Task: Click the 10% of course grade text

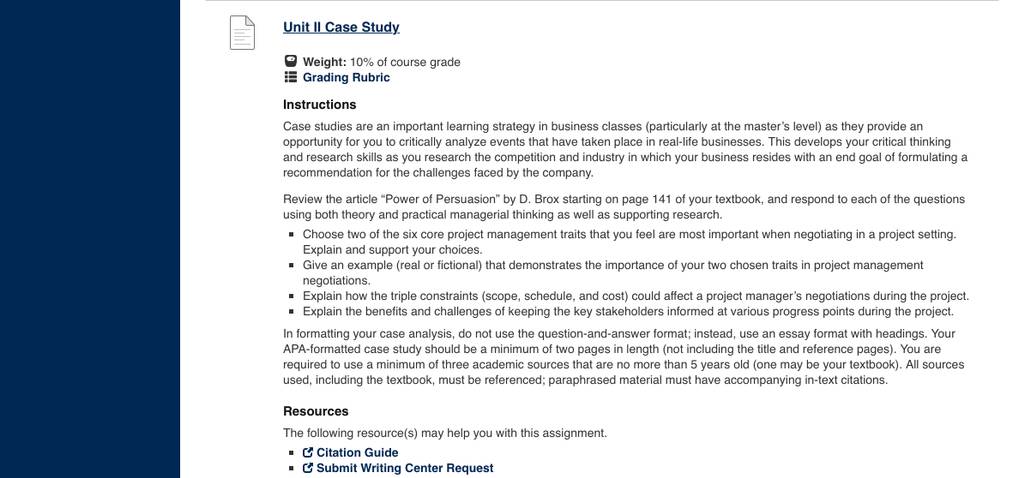Action: coord(405,62)
